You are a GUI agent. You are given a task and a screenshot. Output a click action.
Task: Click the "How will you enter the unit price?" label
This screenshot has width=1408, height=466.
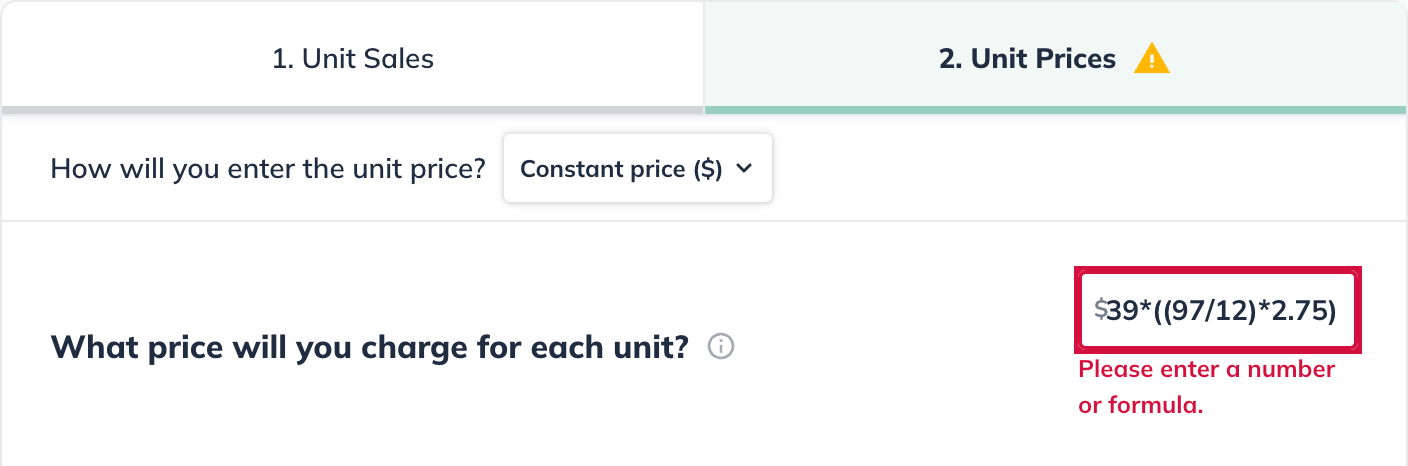point(268,168)
